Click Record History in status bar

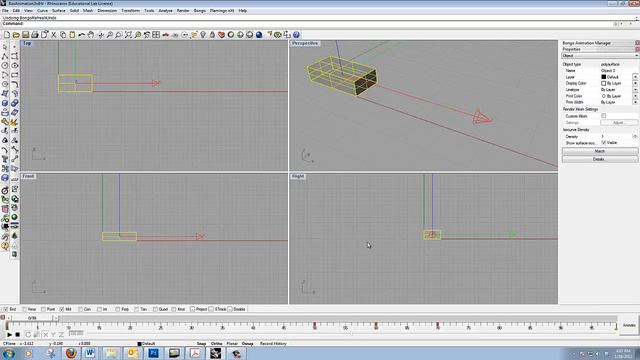click(x=273, y=344)
